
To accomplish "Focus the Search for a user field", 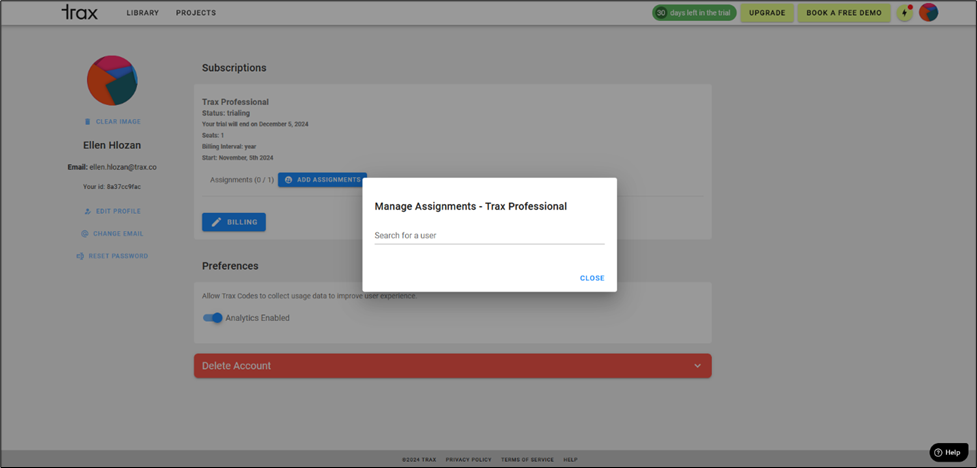I will (489, 236).
